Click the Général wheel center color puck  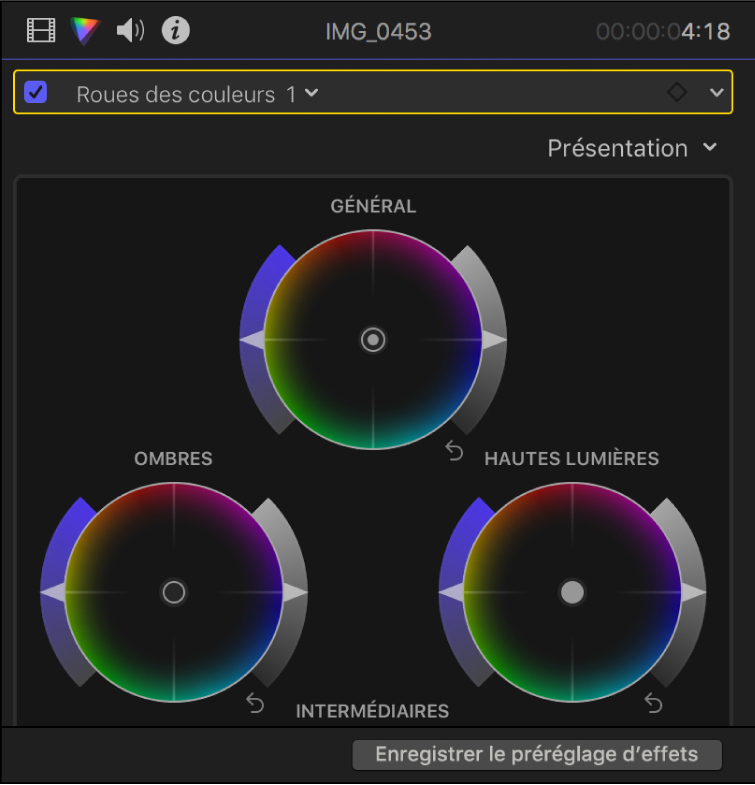373,340
